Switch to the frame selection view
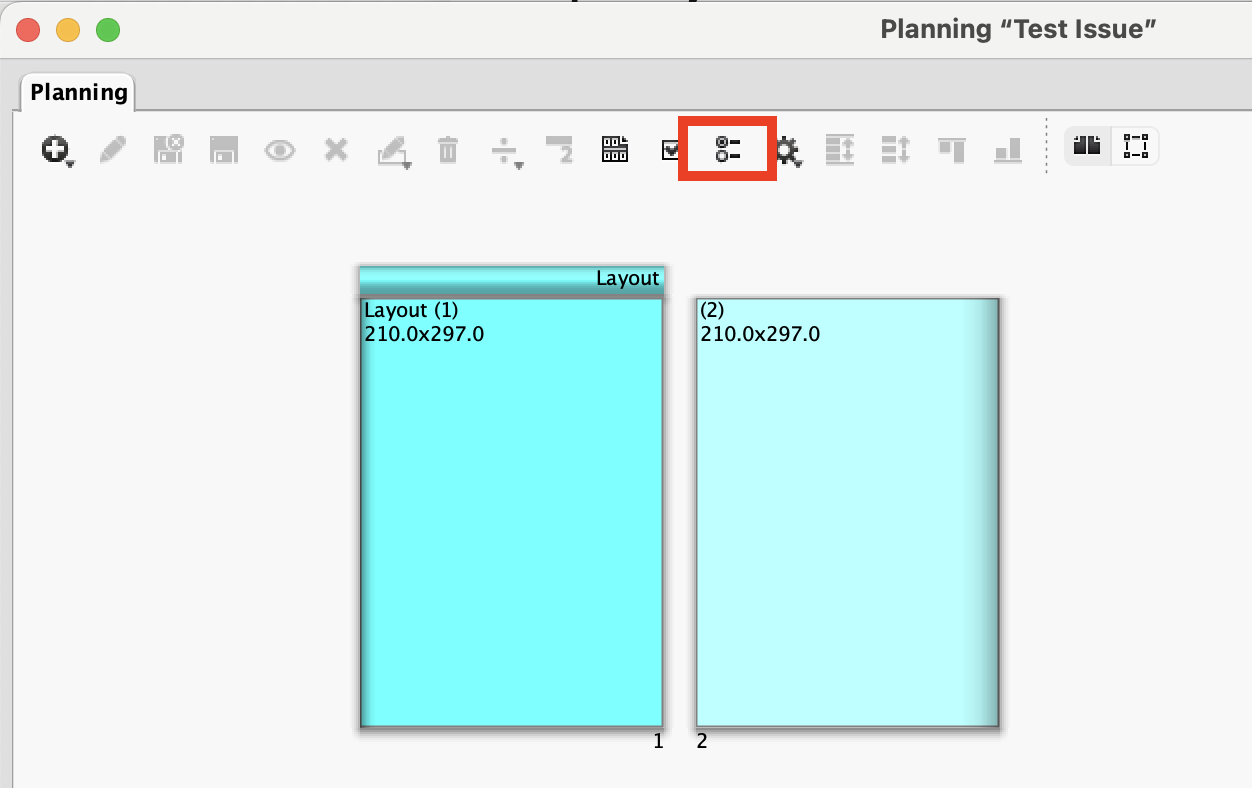This screenshot has height=788, width=1252. tap(1135, 146)
